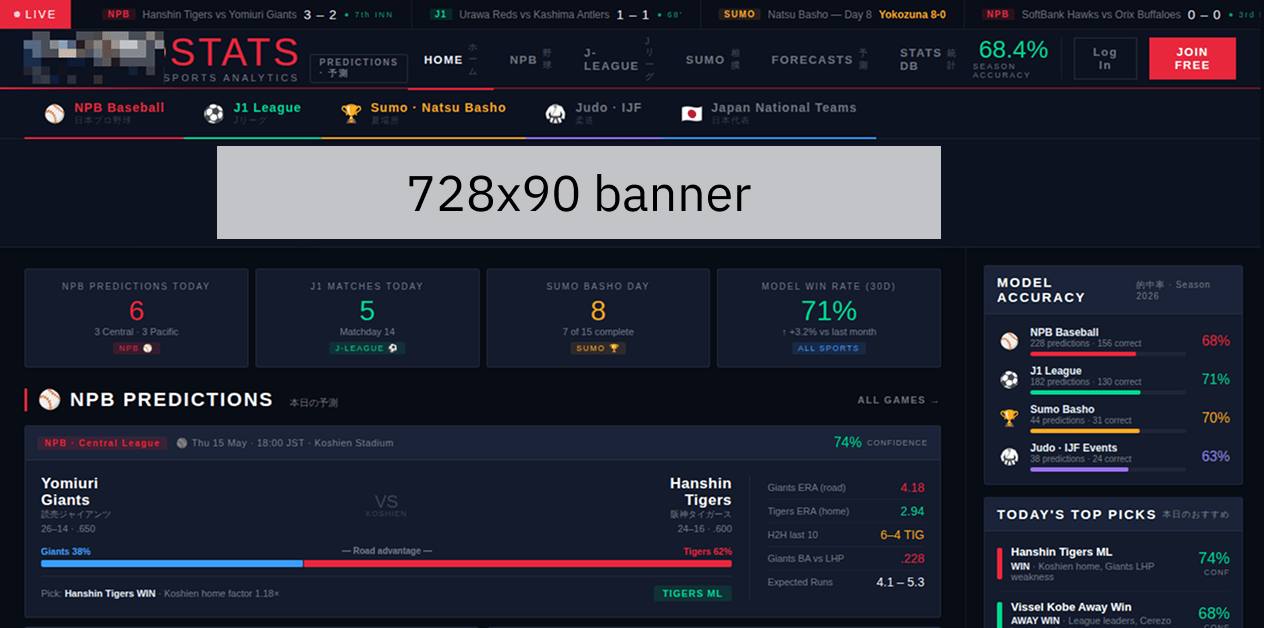Click the 68.4% season accuracy figure
The image size is (1264, 628).
[x=1013, y=50]
